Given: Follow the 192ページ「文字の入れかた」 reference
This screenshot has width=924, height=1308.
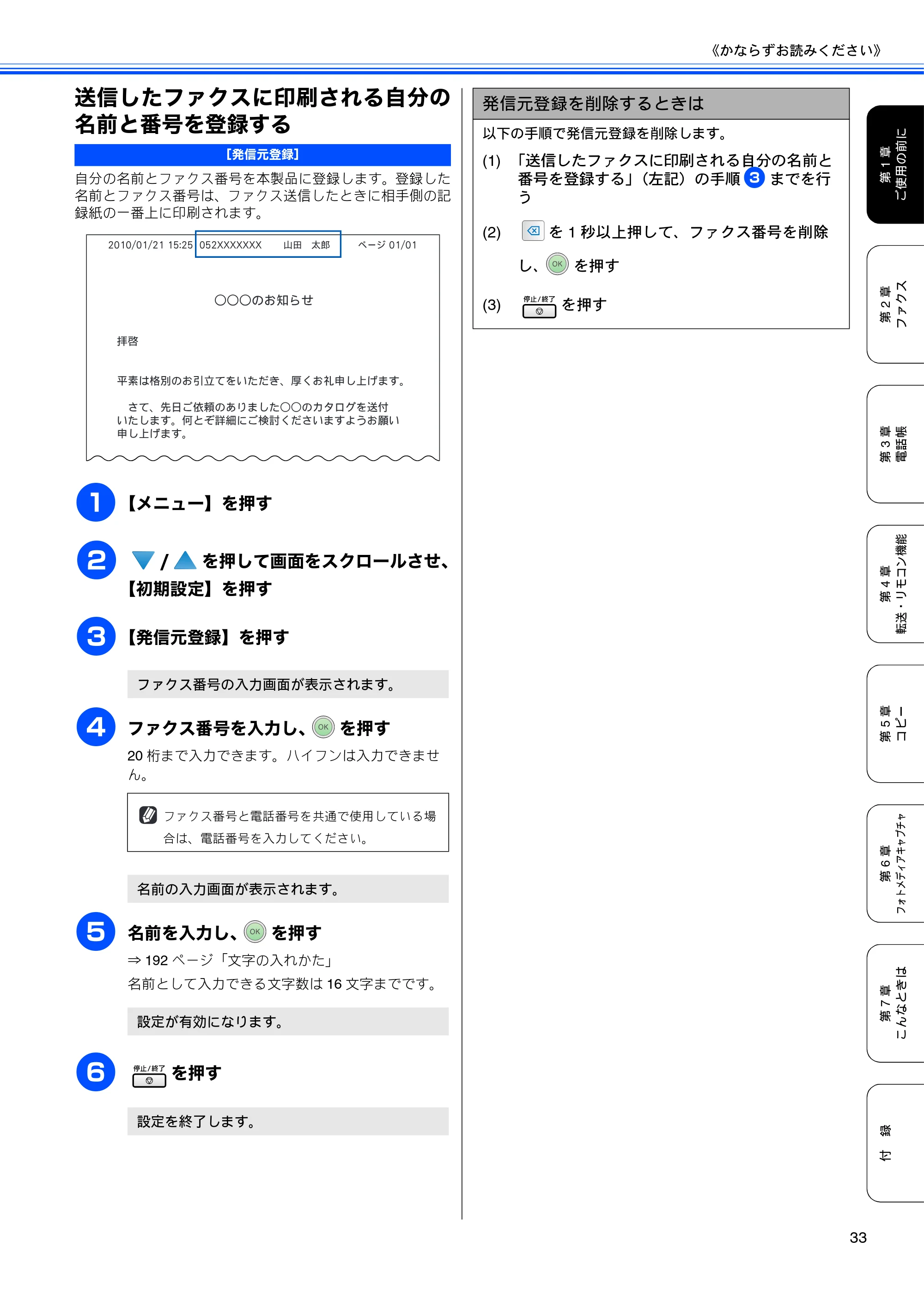Looking at the screenshot, I should click(x=230, y=961).
